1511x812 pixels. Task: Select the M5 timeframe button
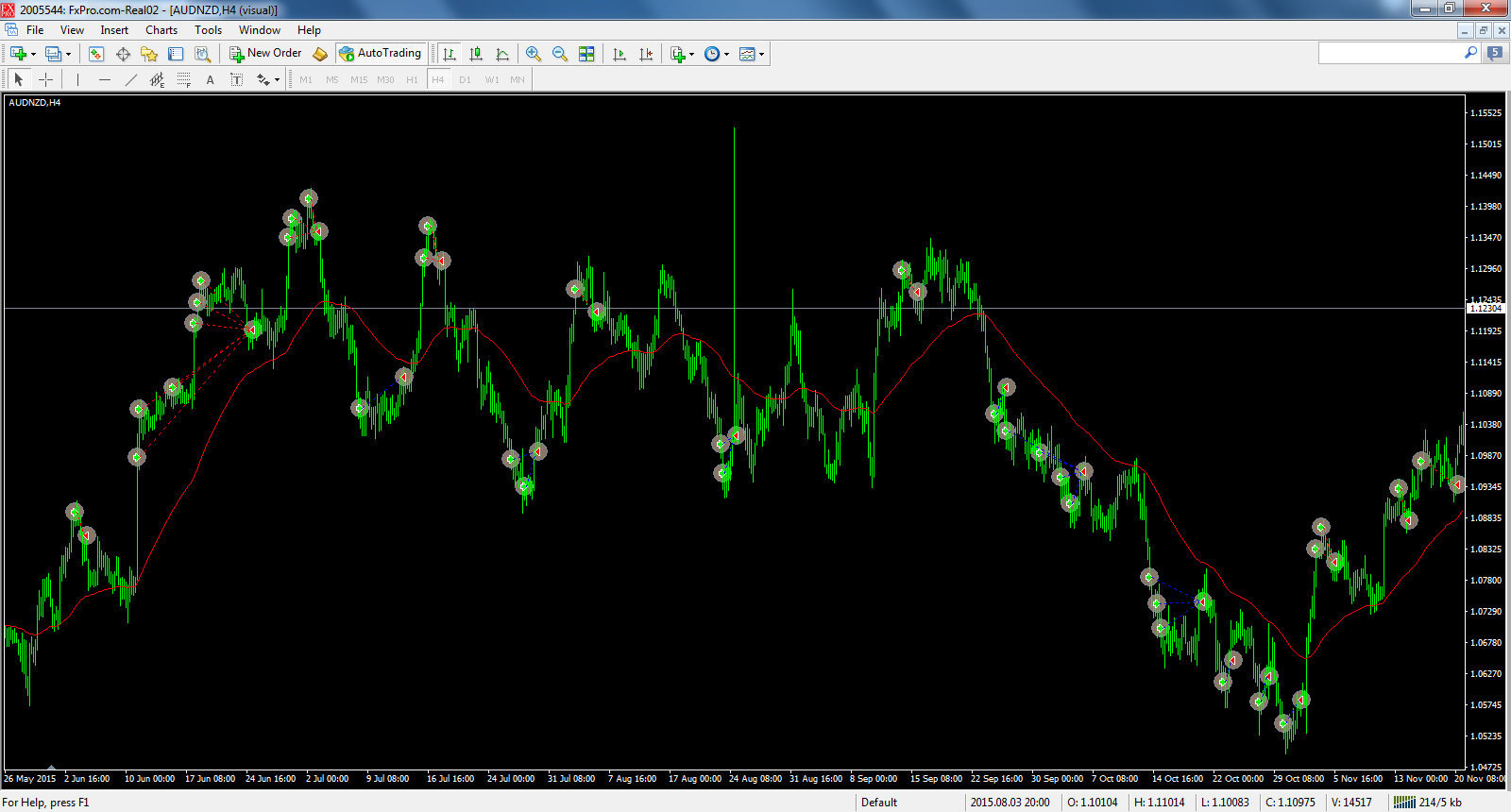[x=331, y=79]
